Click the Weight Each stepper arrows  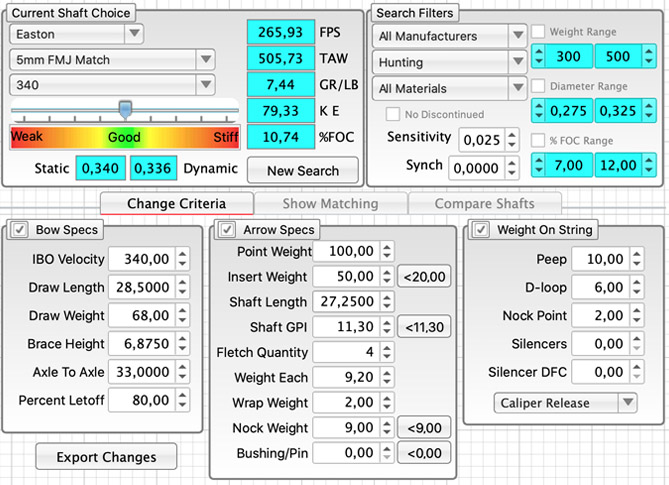pos(387,377)
